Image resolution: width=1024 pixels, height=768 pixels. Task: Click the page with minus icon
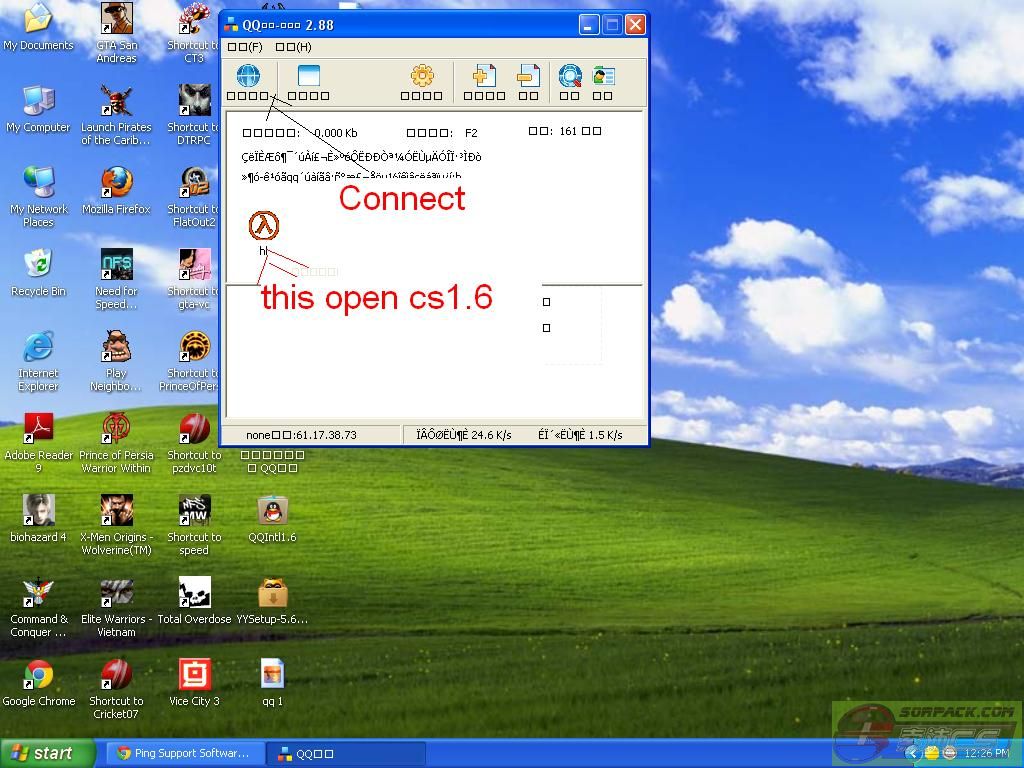528,76
